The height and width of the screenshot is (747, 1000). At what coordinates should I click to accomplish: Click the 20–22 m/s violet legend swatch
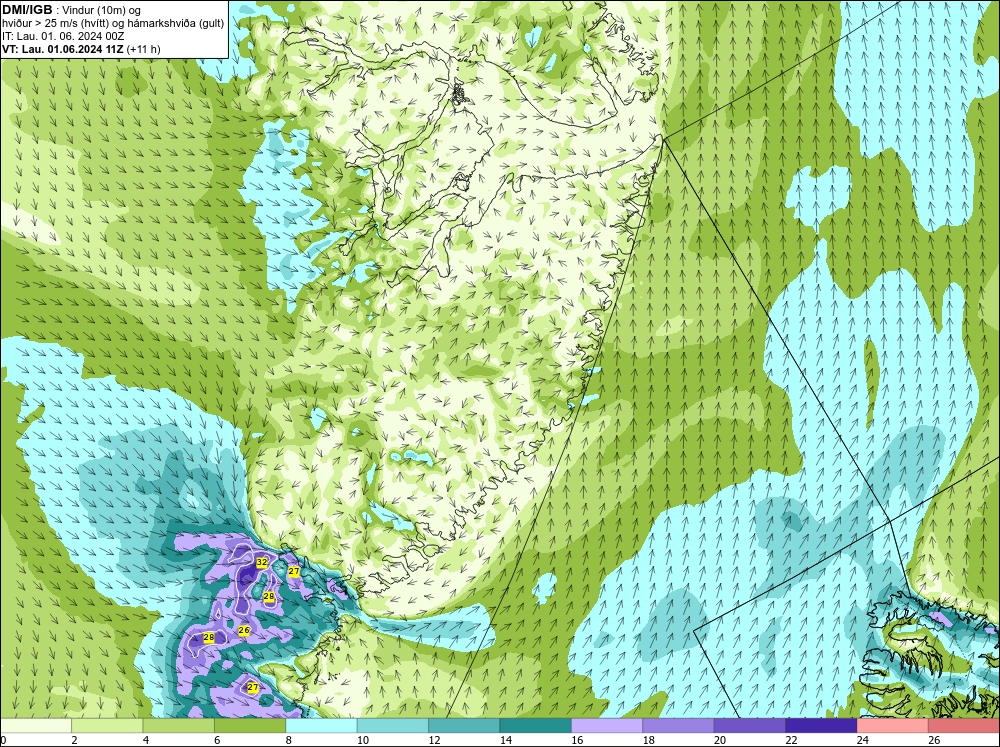[x=750, y=725]
